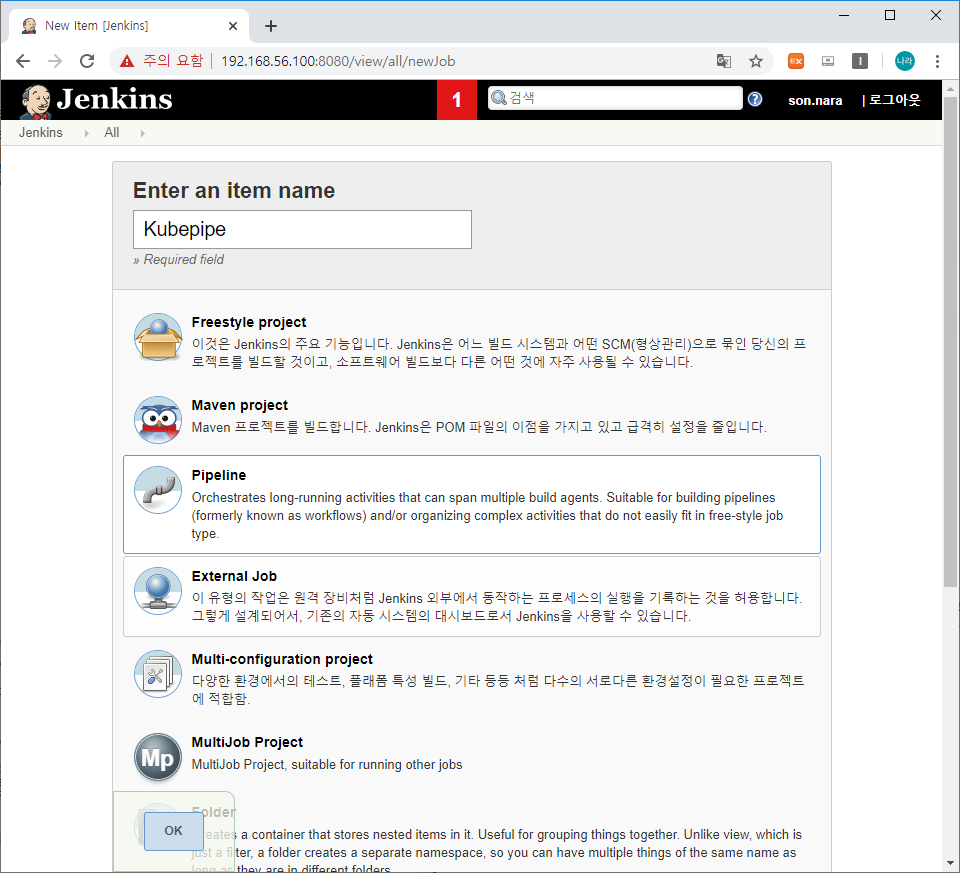View the not secure warning icon
This screenshot has width=960, height=873.
click(x=127, y=61)
